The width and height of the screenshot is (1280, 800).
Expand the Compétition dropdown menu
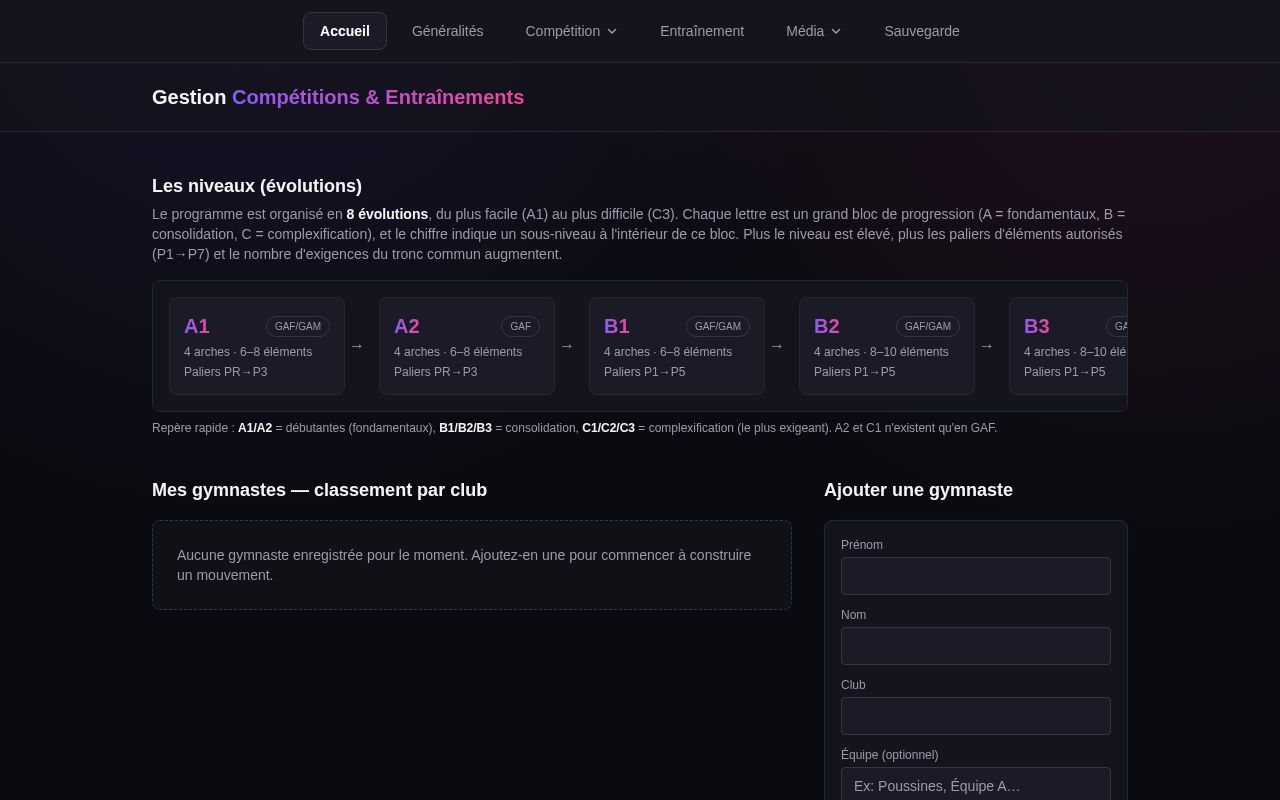[x=571, y=31]
